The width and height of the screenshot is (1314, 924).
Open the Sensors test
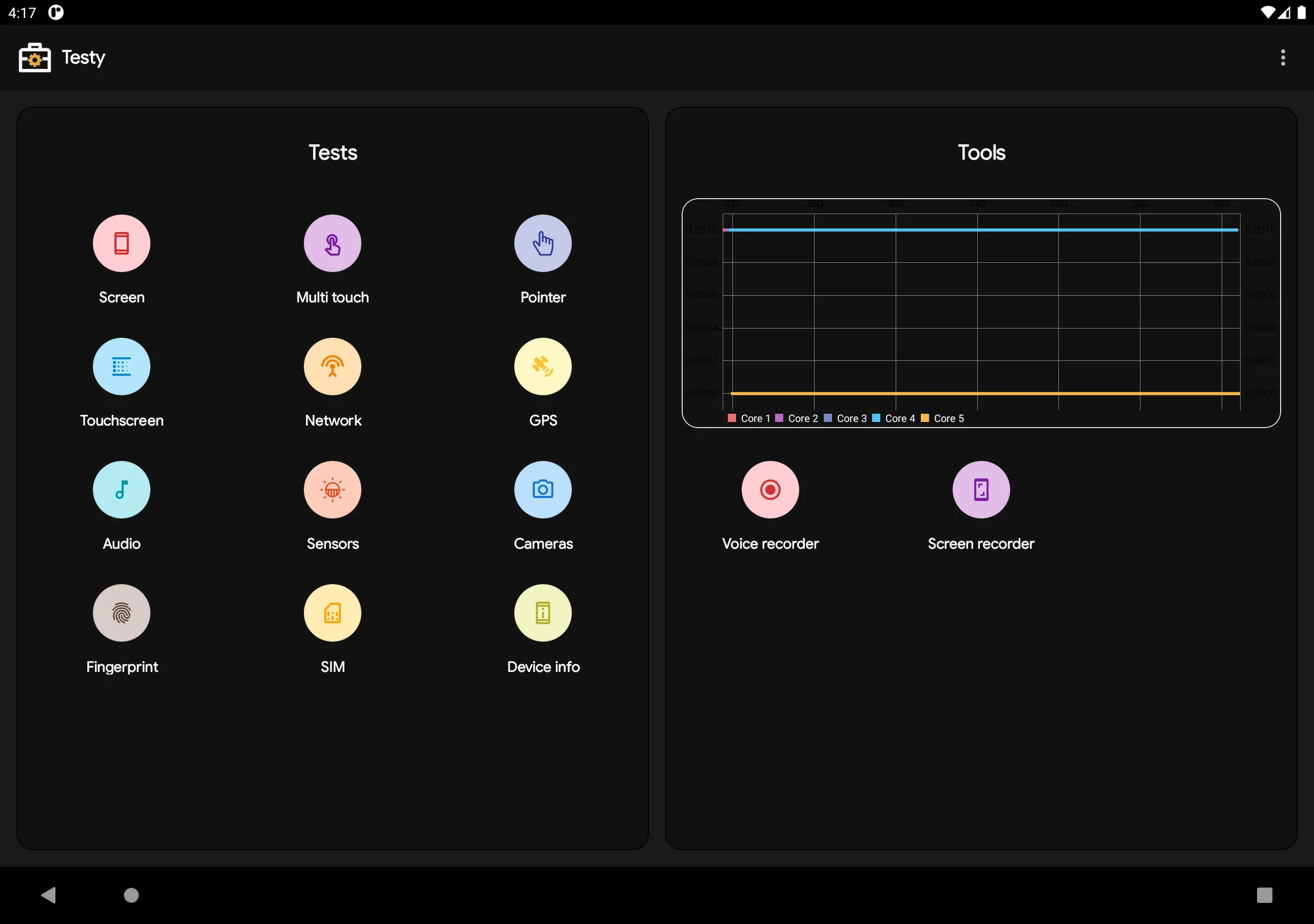[332, 490]
